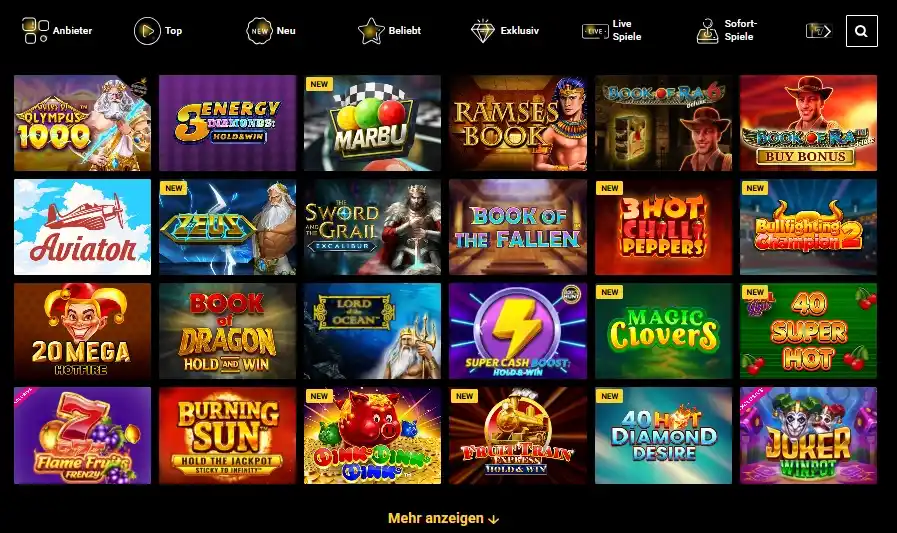This screenshot has width=897, height=533.
Task: Click the Anbieter grid icon
Action: (x=35, y=30)
